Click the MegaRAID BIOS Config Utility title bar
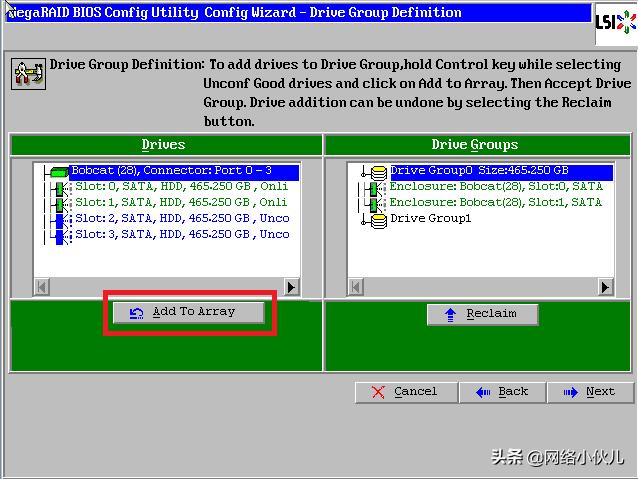 coord(299,13)
